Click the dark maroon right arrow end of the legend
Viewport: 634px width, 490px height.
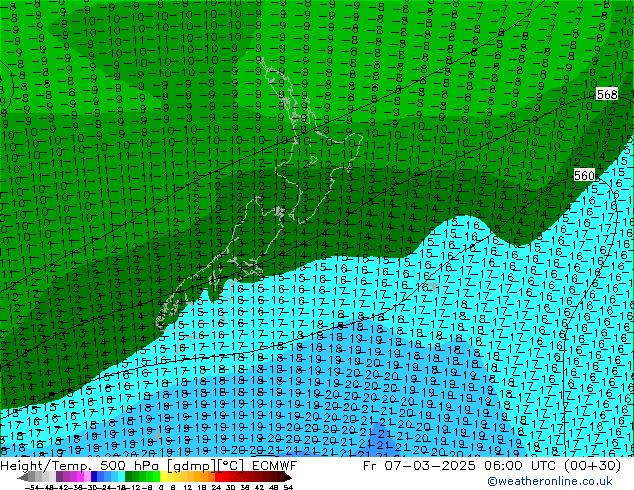[287, 477]
